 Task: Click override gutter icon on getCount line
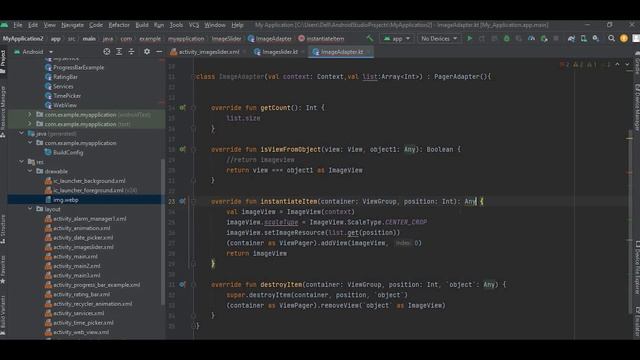click(x=182, y=108)
